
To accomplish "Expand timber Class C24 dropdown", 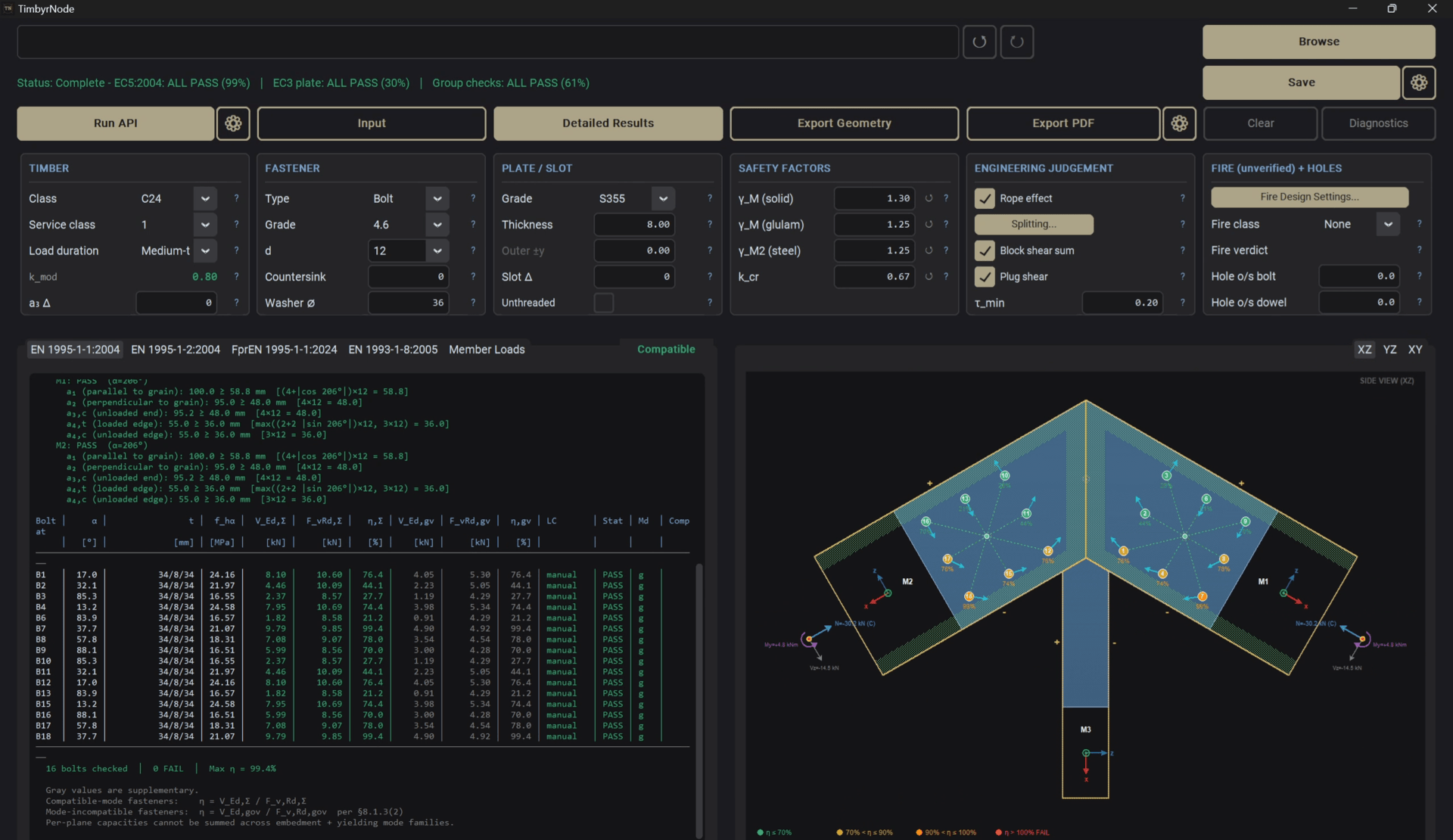I will click(x=205, y=198).
